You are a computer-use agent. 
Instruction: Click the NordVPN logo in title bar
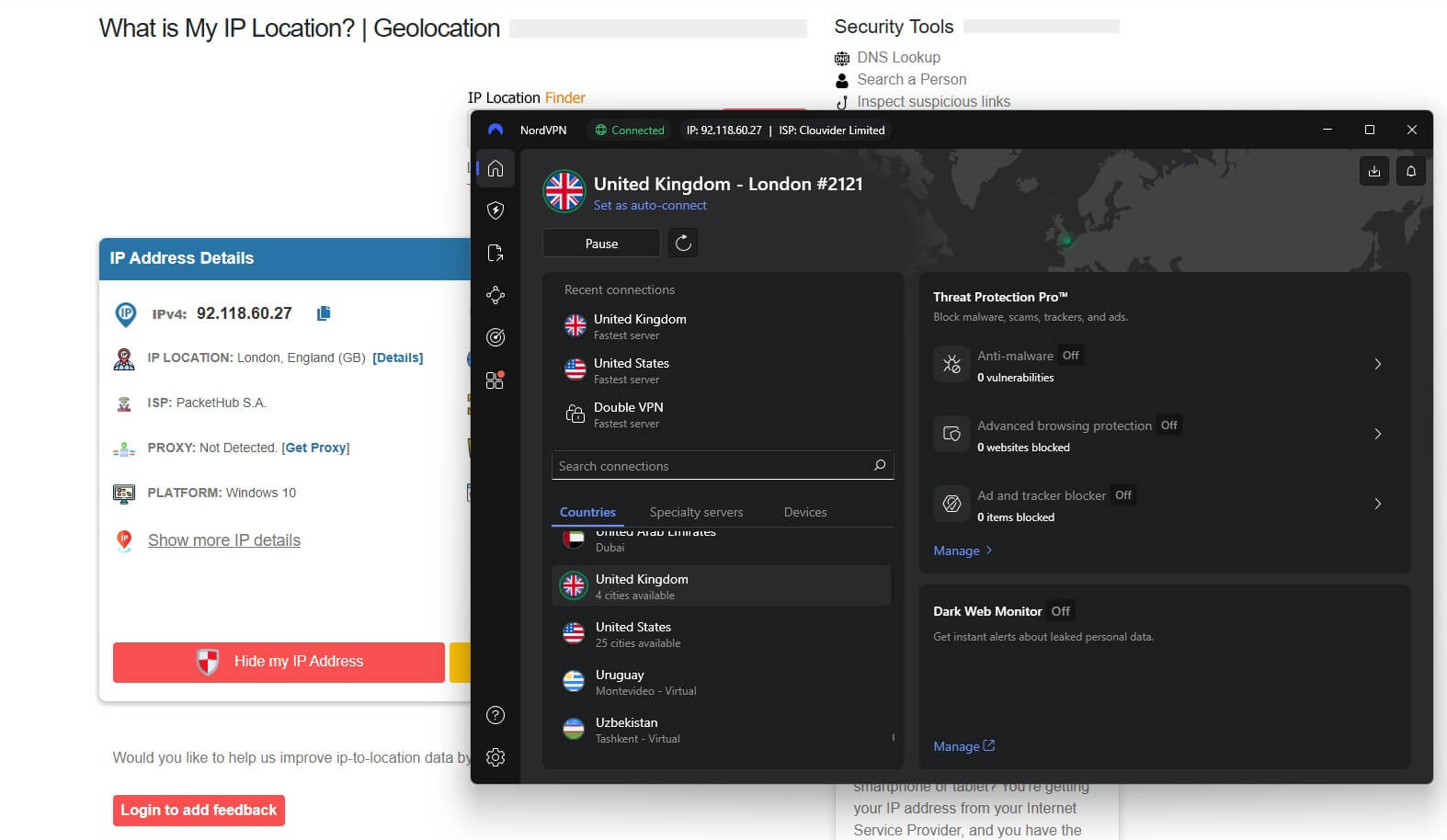(x=496, y=130)
